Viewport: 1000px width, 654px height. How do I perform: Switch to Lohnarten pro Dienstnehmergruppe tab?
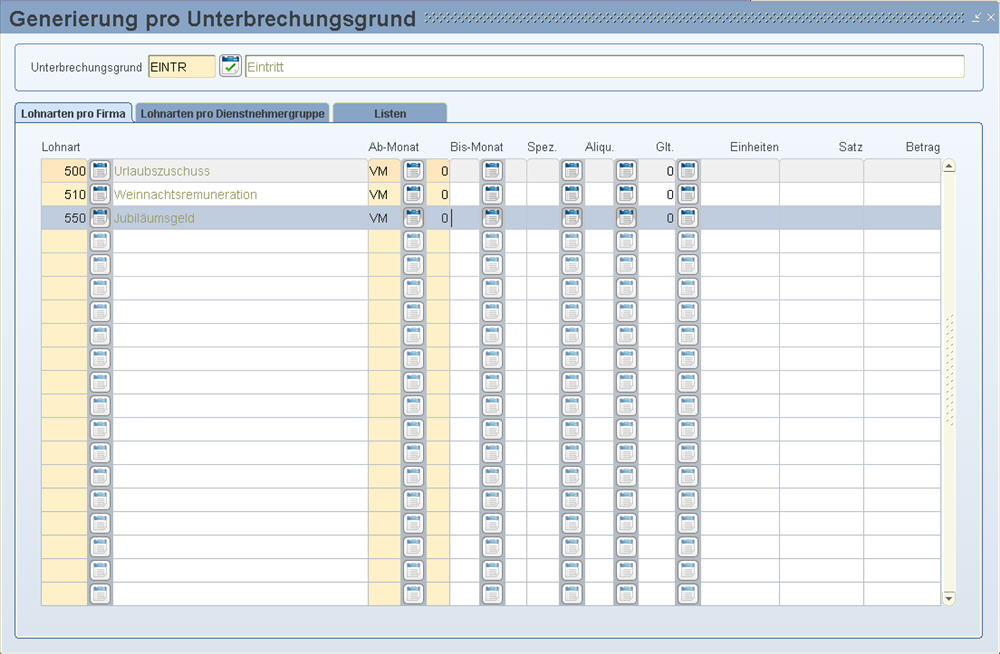(x=232, y=114)
